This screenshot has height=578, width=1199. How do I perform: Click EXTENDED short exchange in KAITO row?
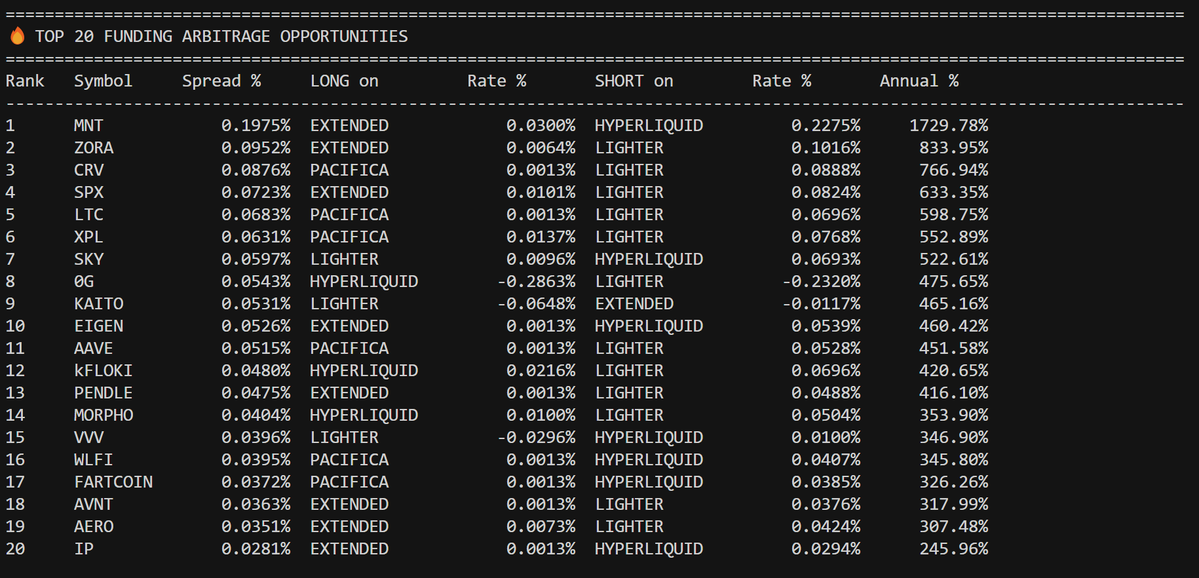[634, 304]
